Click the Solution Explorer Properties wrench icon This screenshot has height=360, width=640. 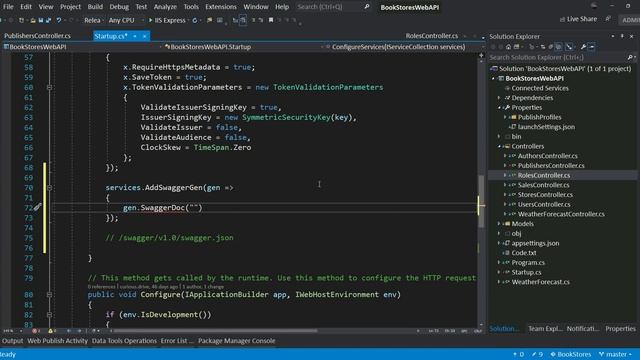pos(583,47)
